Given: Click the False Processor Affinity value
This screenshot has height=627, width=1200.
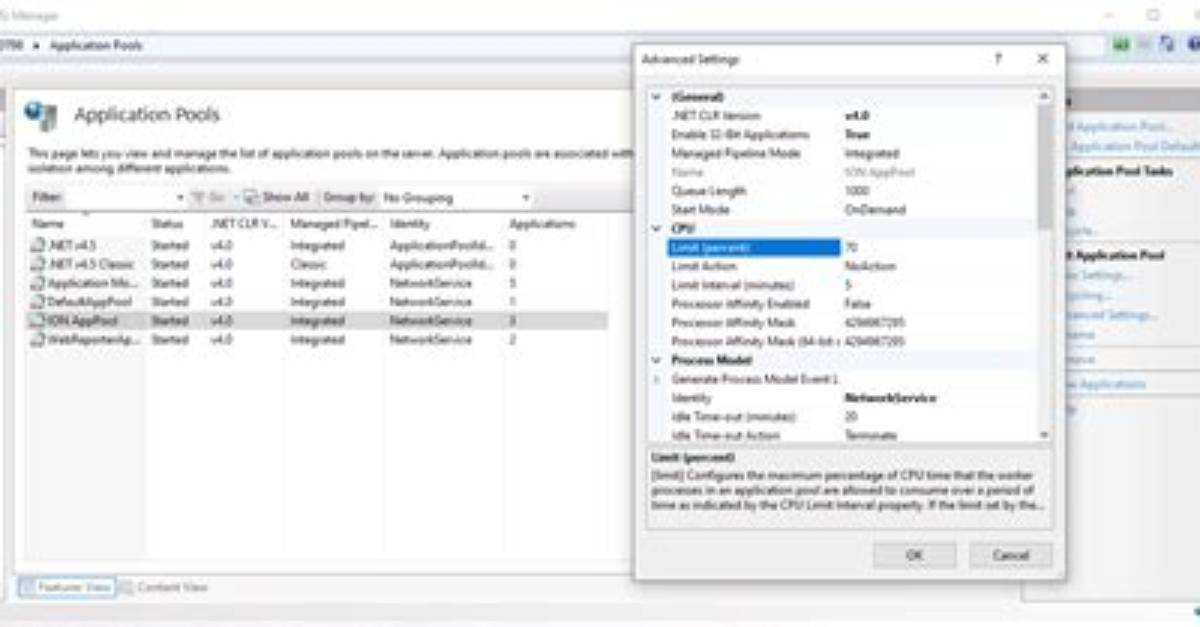Looking at the screenshot, I should pyautogui.click(x=857, y=304).
